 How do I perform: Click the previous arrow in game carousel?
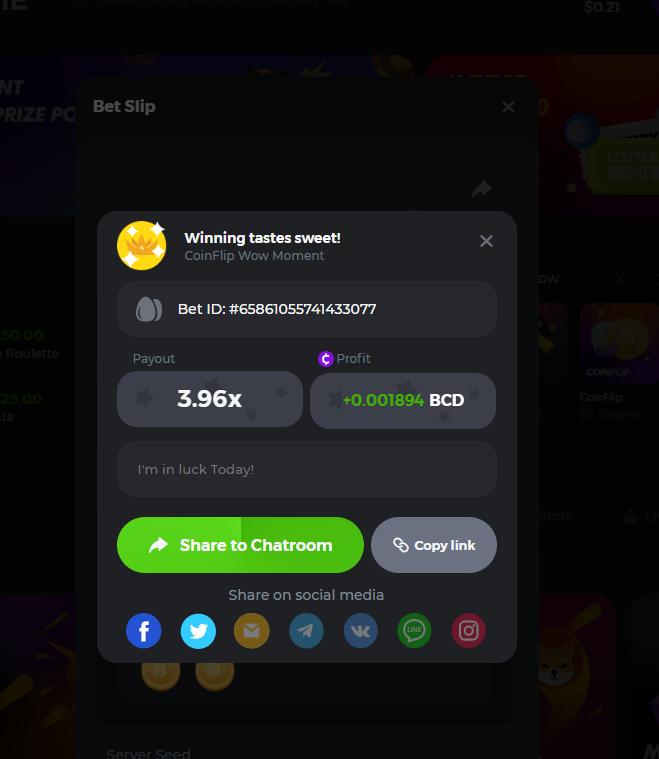coord(622,279)
